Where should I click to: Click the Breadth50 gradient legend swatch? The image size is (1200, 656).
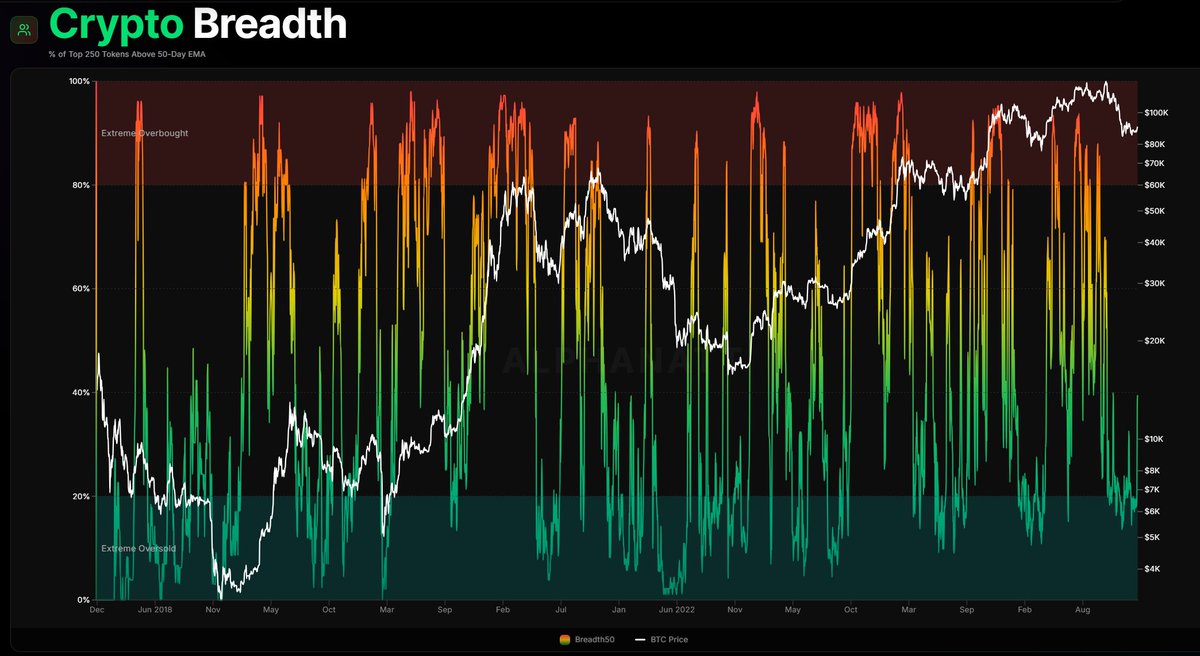565,639
